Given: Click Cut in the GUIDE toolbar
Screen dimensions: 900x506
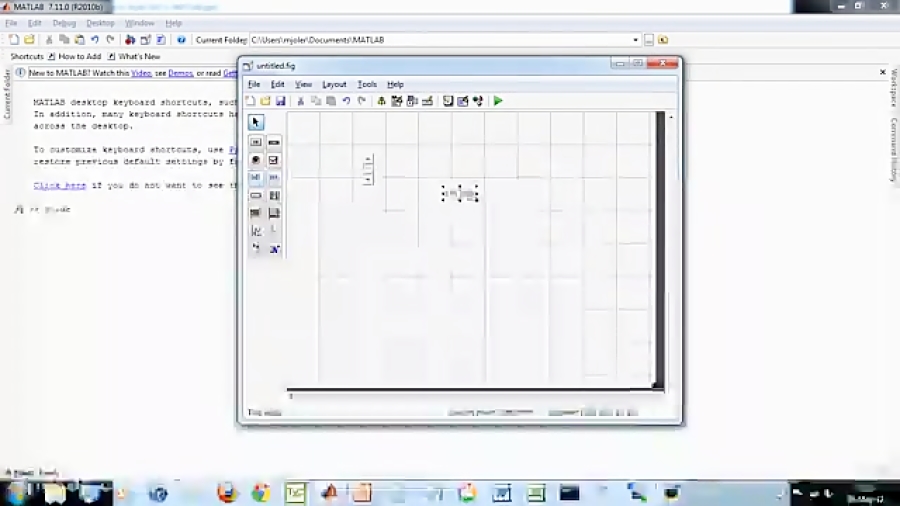Looking at the screenshot, I should pos(300,101).
